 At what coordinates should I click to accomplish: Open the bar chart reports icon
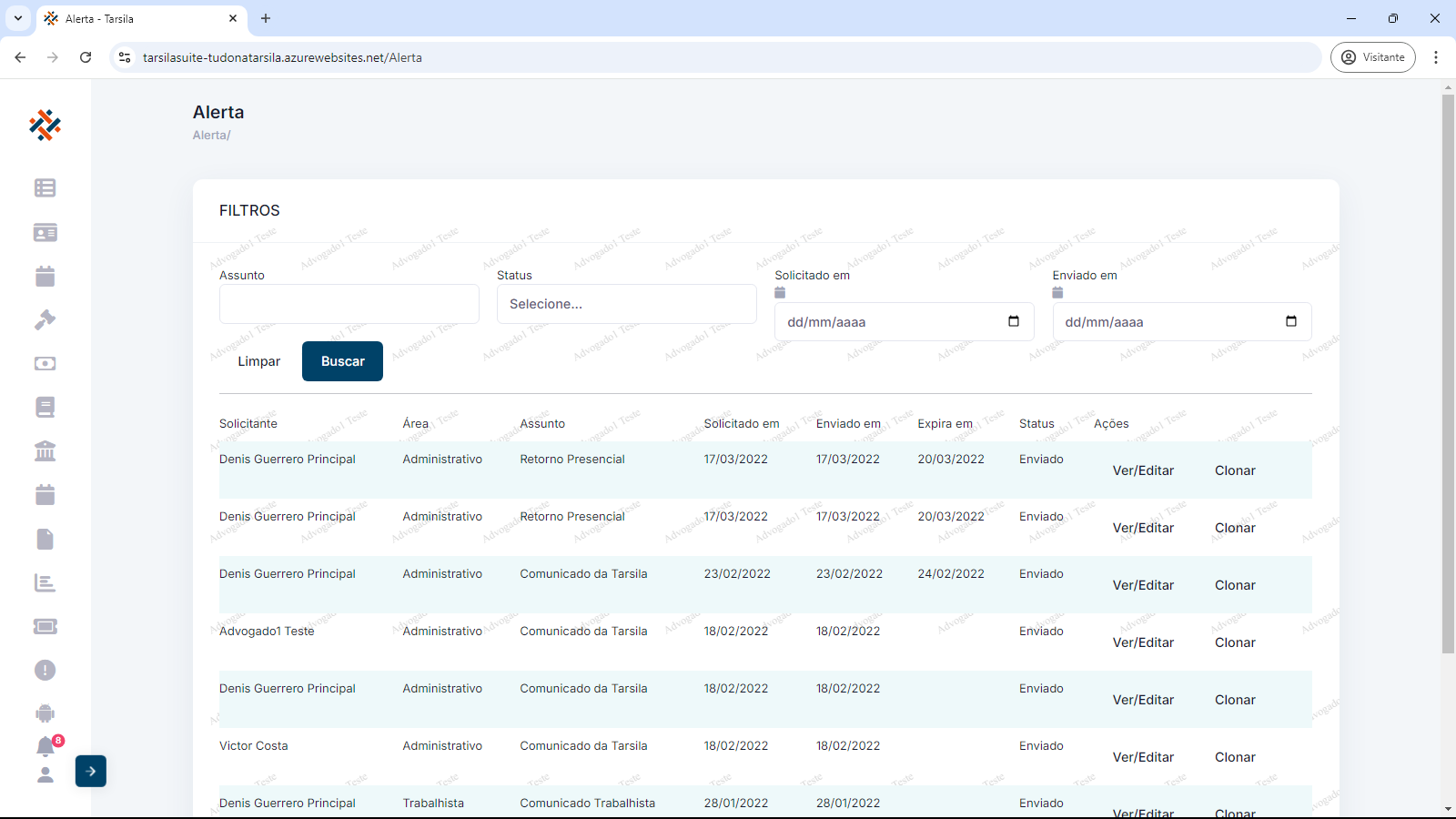(45, 583)
